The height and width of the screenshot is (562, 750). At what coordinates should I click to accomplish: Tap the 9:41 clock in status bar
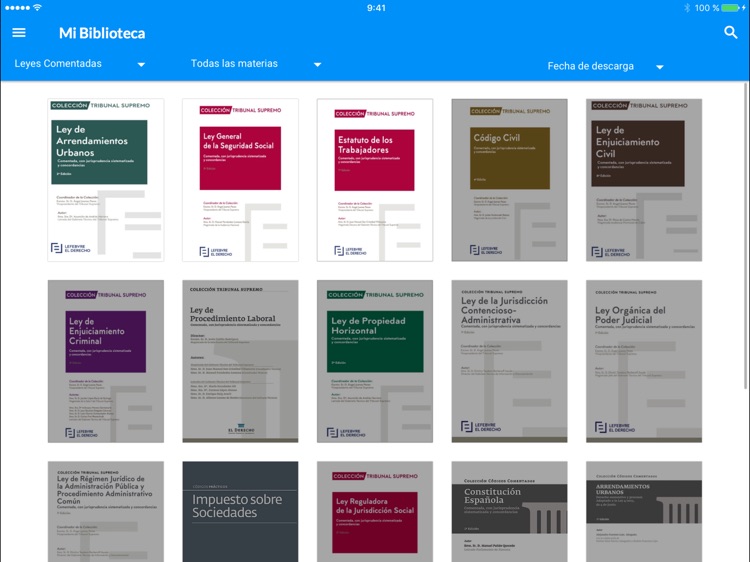[376, 8]
